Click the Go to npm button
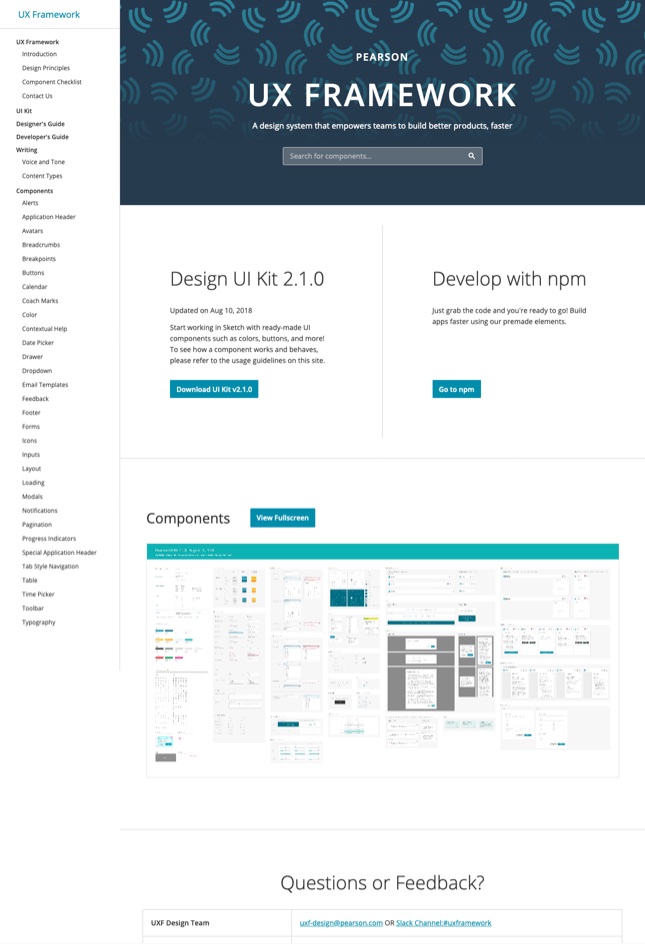The image size is (645, 944). pos(456,389)
